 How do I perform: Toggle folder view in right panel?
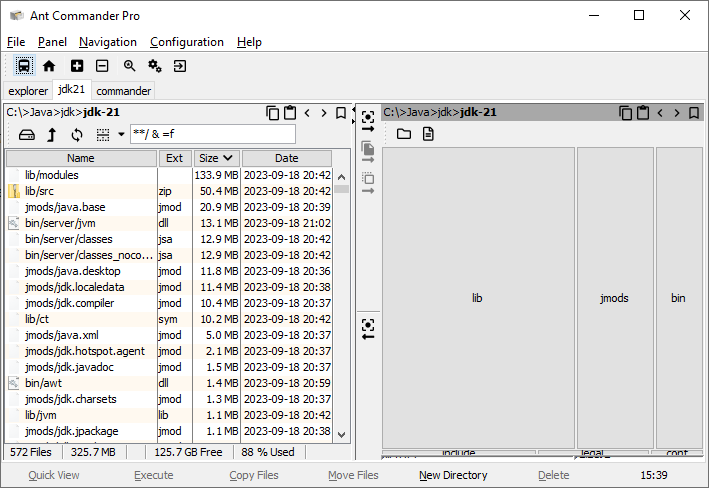pos(404,134)
